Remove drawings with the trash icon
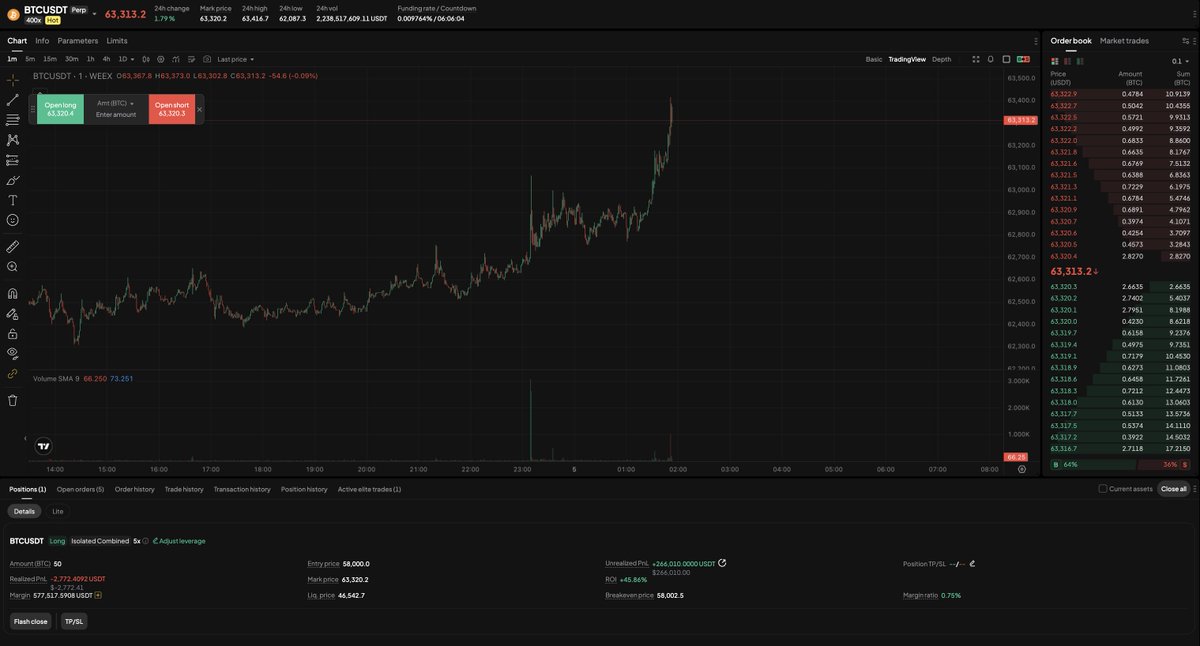The width and height of the screenshot is (1200, 646). [12, 400]
